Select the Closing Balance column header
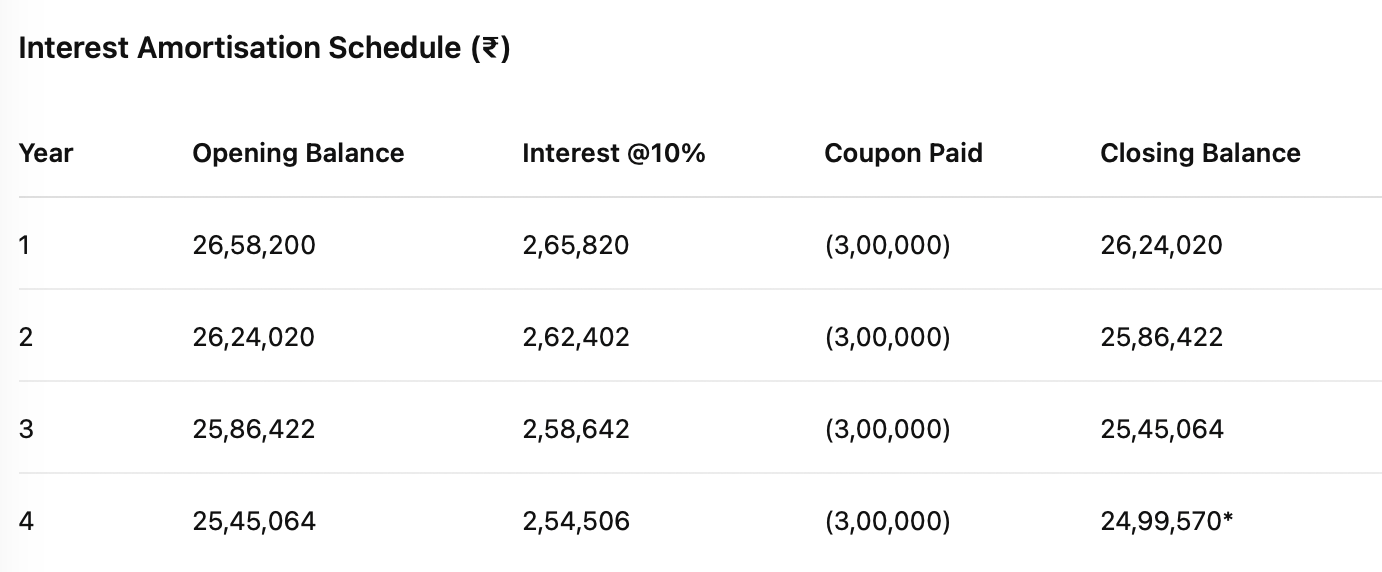Image resolution: width=1382 pixels, height=572 pixels. click(x=1200, y=153)
